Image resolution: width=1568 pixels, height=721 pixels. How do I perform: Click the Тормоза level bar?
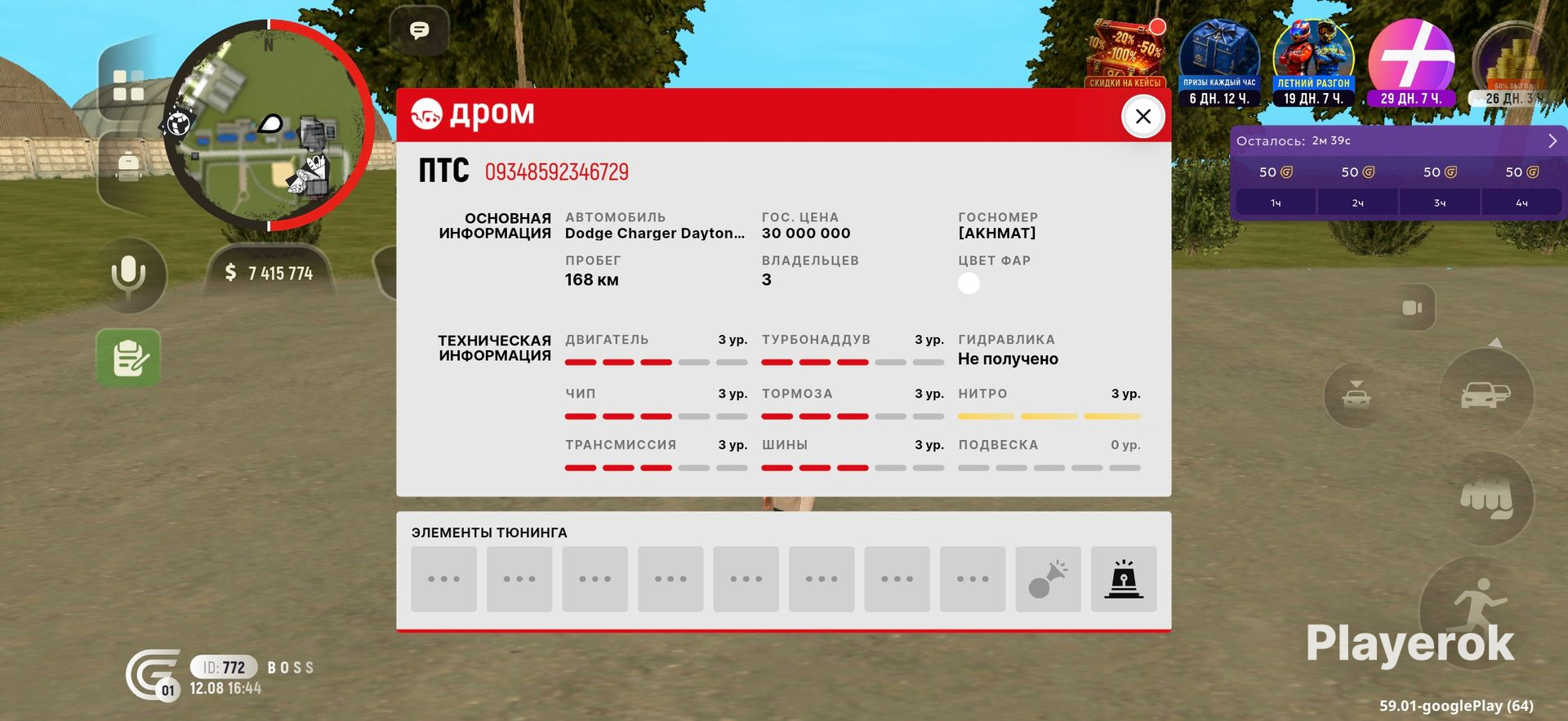853,416
